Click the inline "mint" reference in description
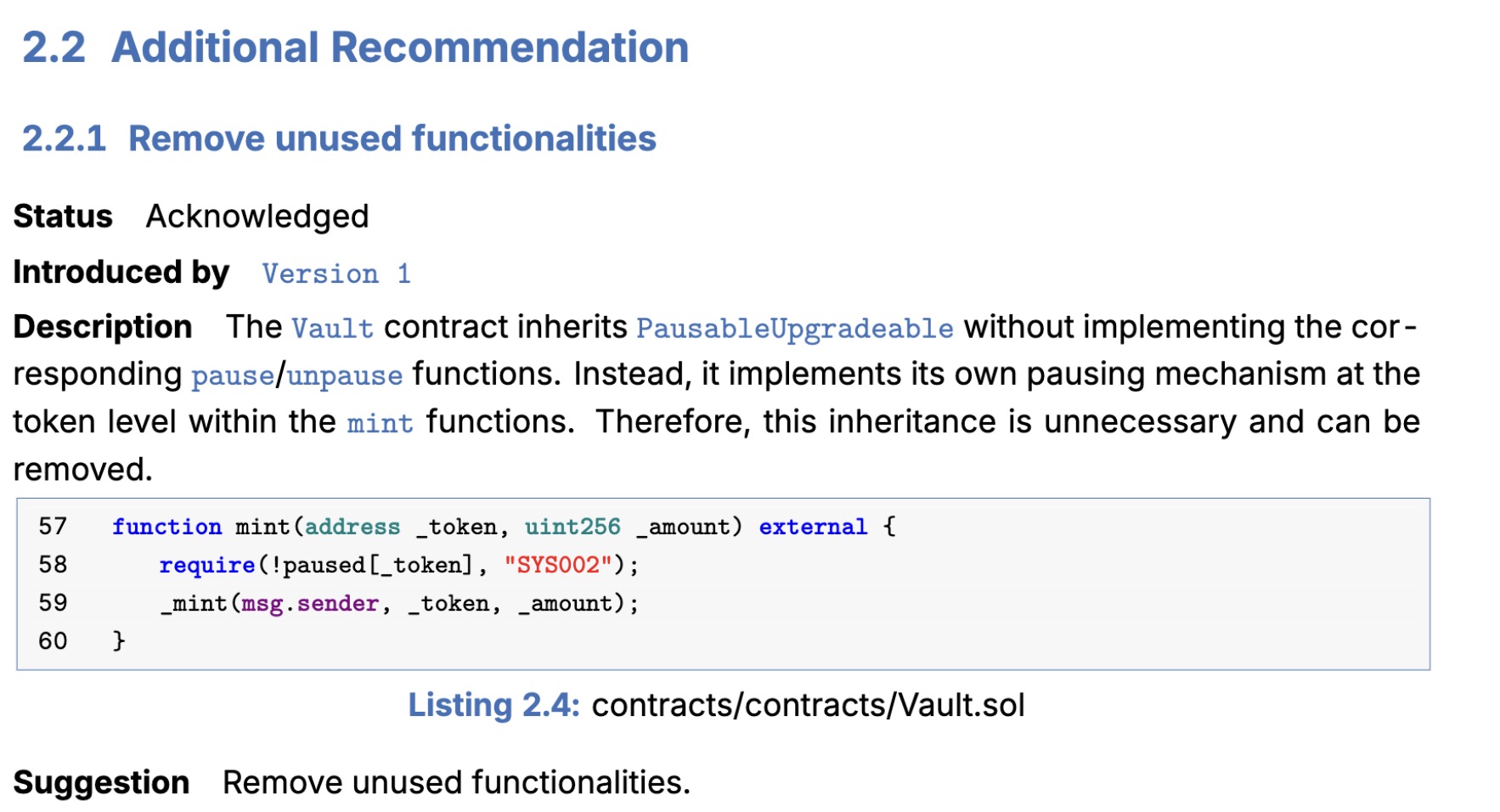This screenshot has height=812, width=1500. point(380,423)
